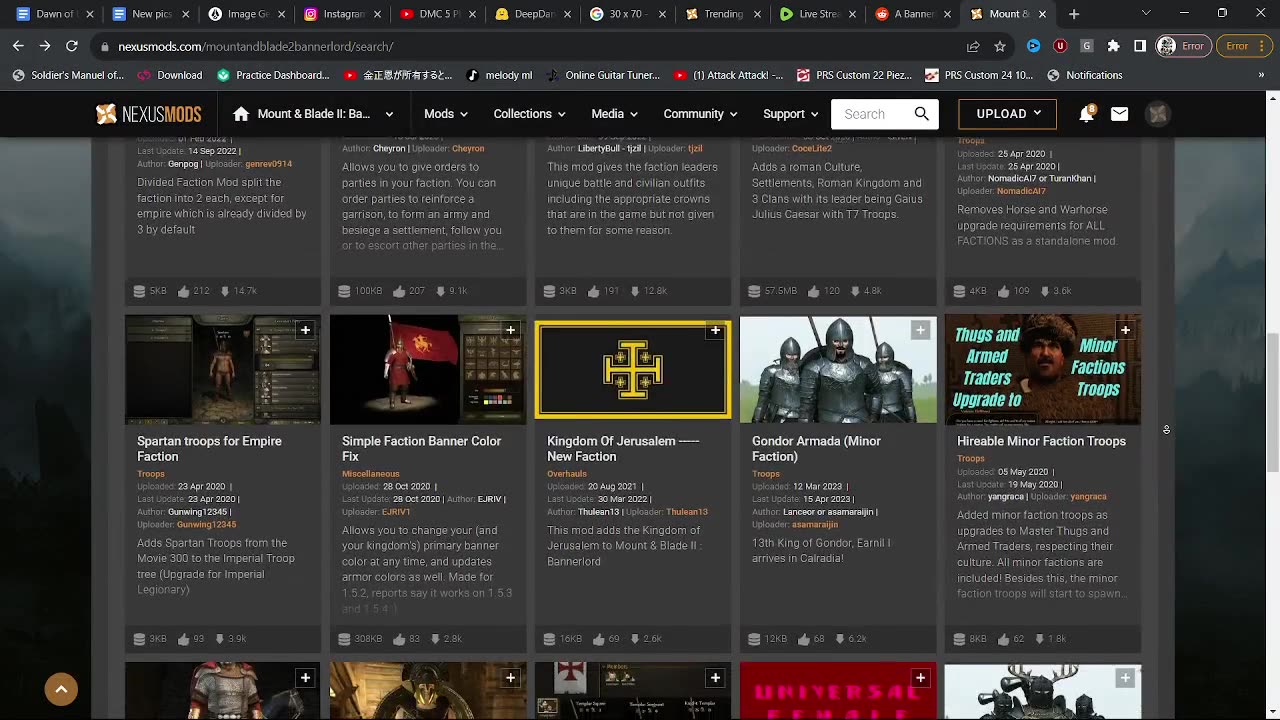
Task: Open the browser extensions puzzle icon
Action: click(1113, 46)
